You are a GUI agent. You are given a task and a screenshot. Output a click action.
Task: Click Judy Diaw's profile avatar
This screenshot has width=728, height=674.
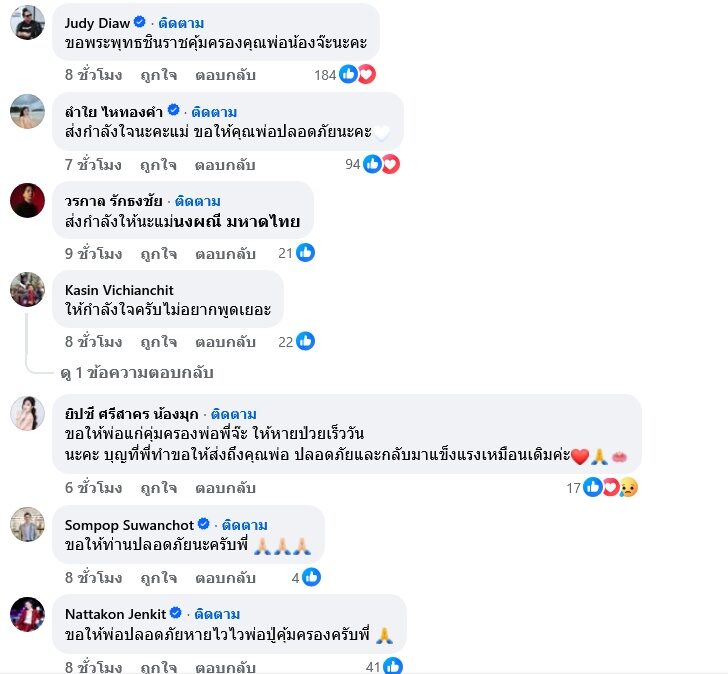coord(27,22)
